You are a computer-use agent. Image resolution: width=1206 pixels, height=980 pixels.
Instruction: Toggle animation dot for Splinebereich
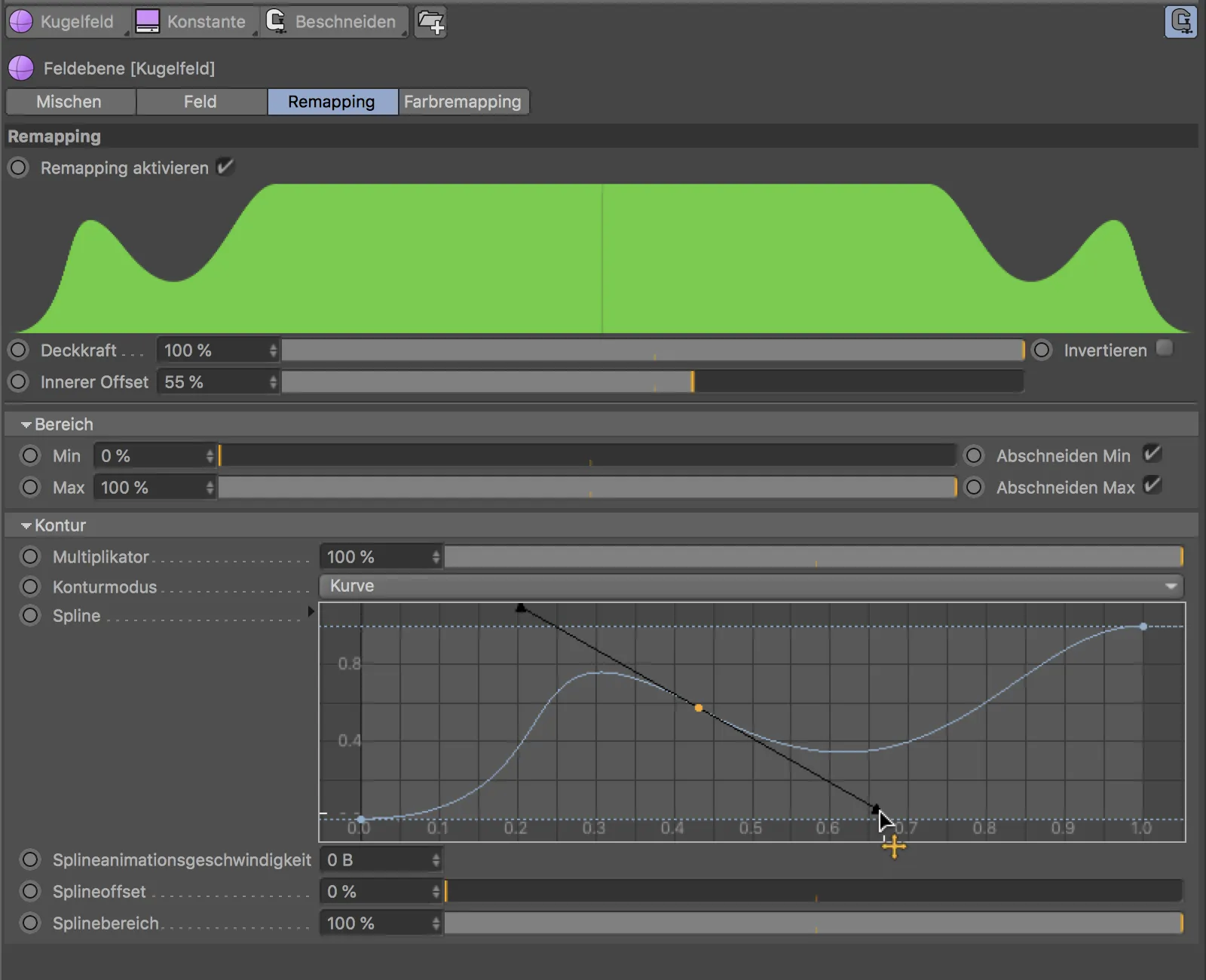click(x=30, y=923)
